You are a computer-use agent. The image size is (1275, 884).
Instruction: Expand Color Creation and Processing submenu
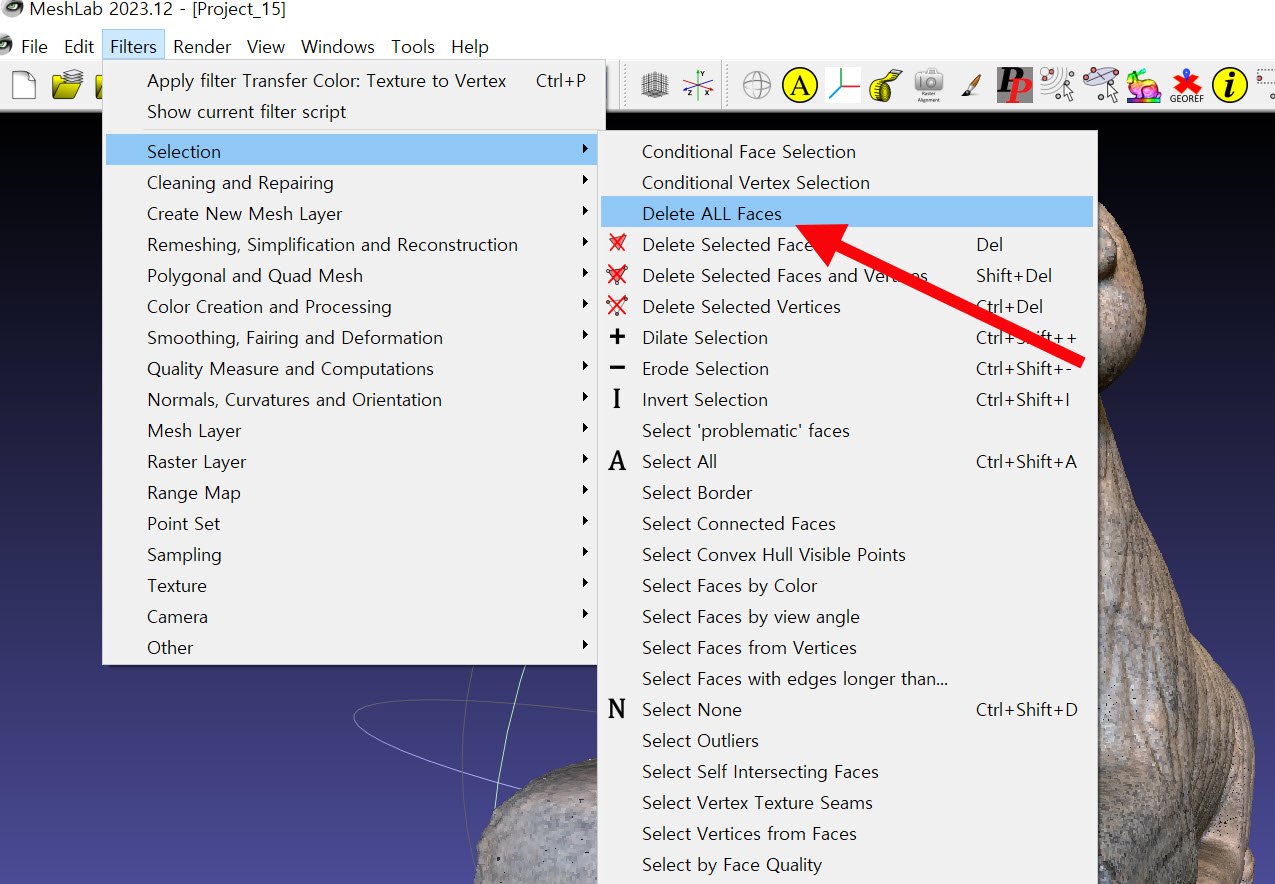(x=354, y=306)
